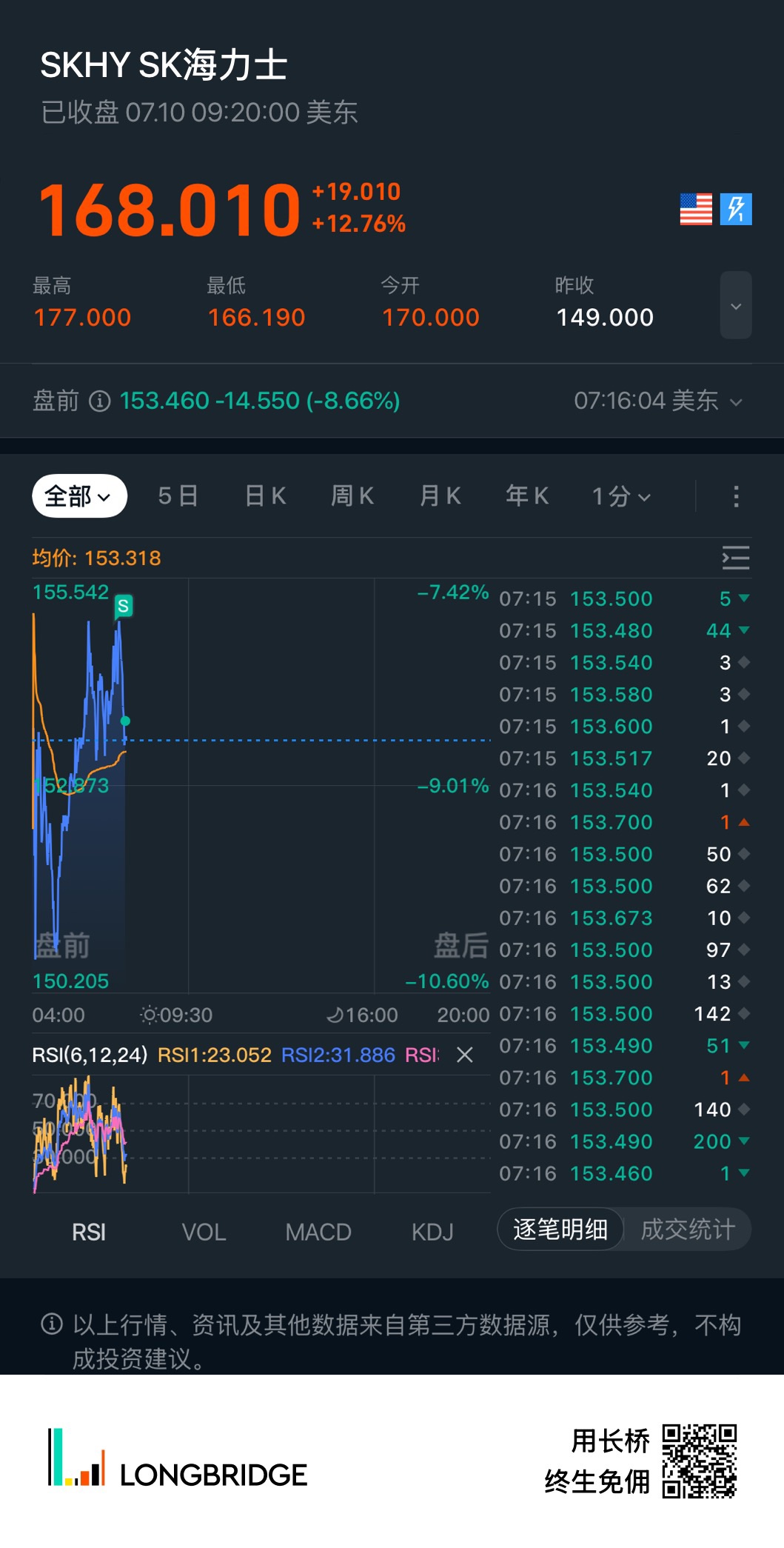Open the 全部 session dropdown
The width and height of the screenshot is (784, 1548).
coord(79,496)
